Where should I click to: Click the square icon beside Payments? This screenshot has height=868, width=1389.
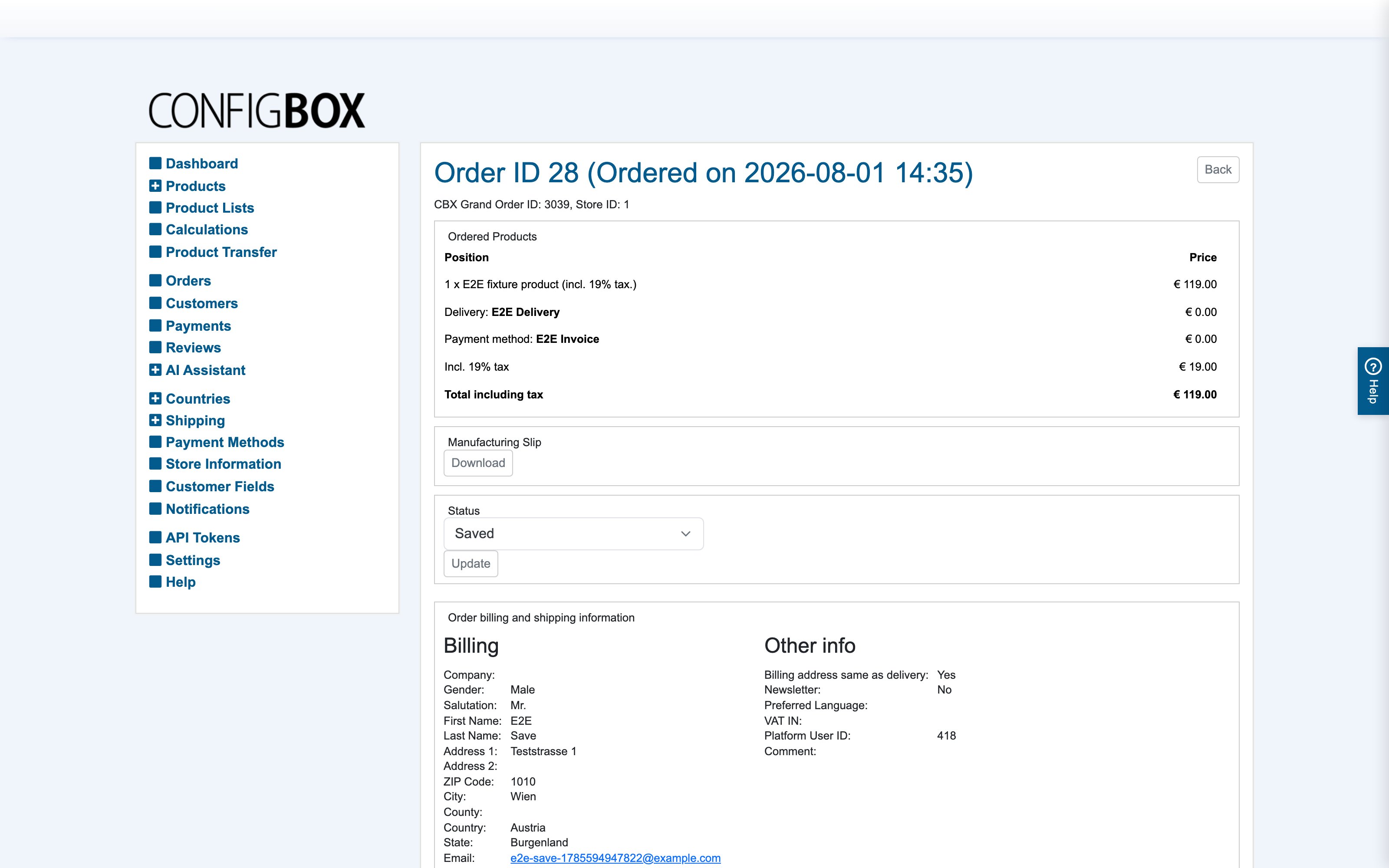[x=155, y=325]
